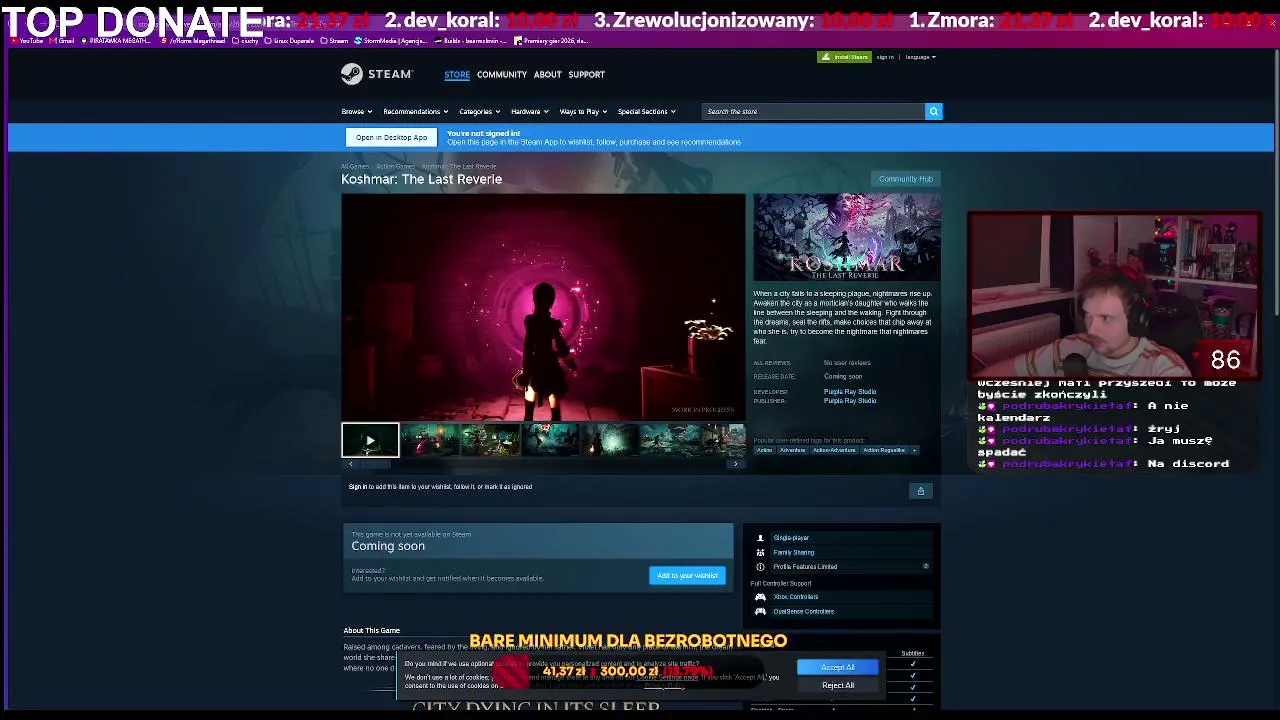Click the search magnifier button

tap(934, 111)
